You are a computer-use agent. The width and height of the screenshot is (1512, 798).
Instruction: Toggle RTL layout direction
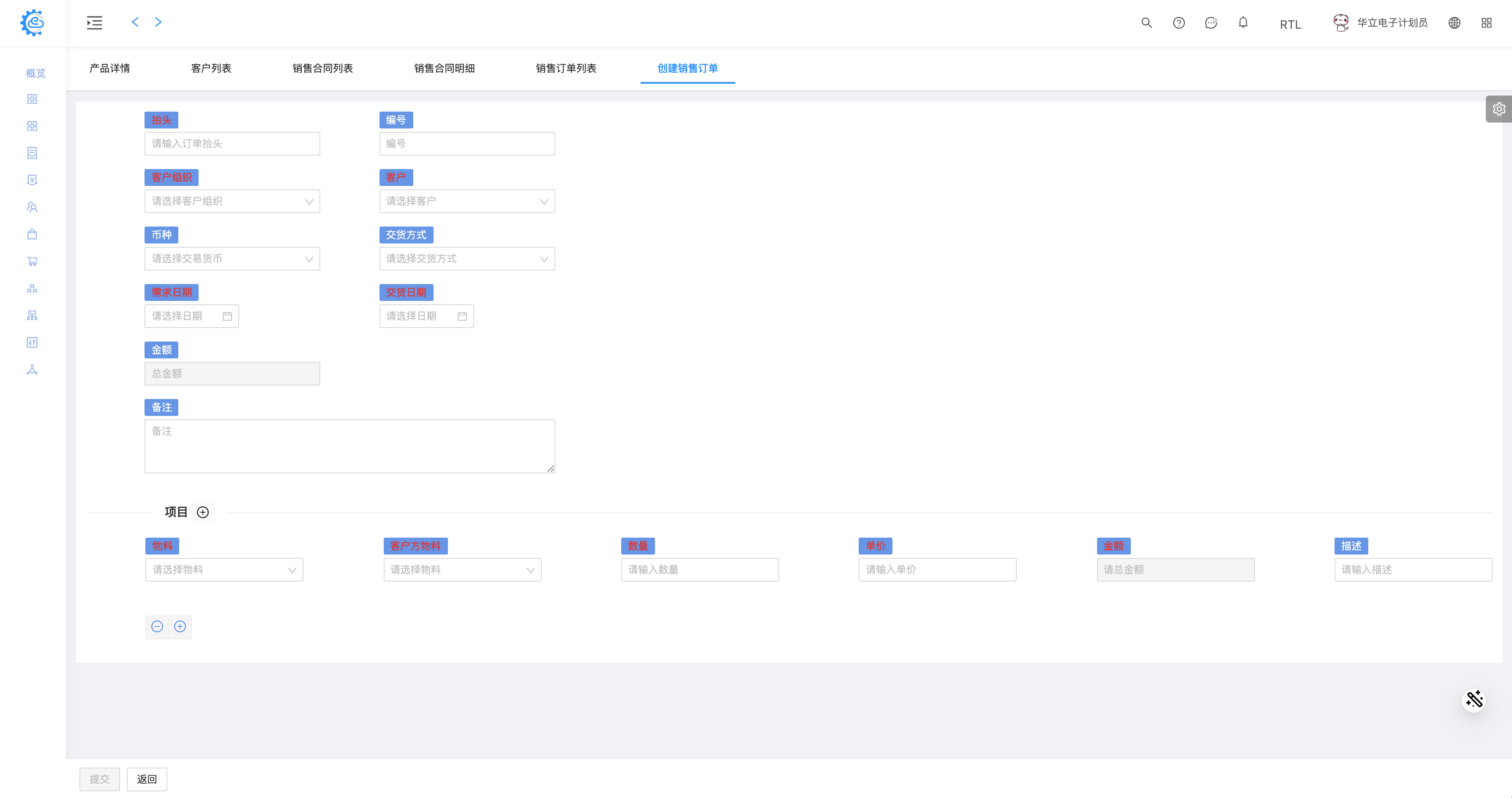tap(1290, 25)
